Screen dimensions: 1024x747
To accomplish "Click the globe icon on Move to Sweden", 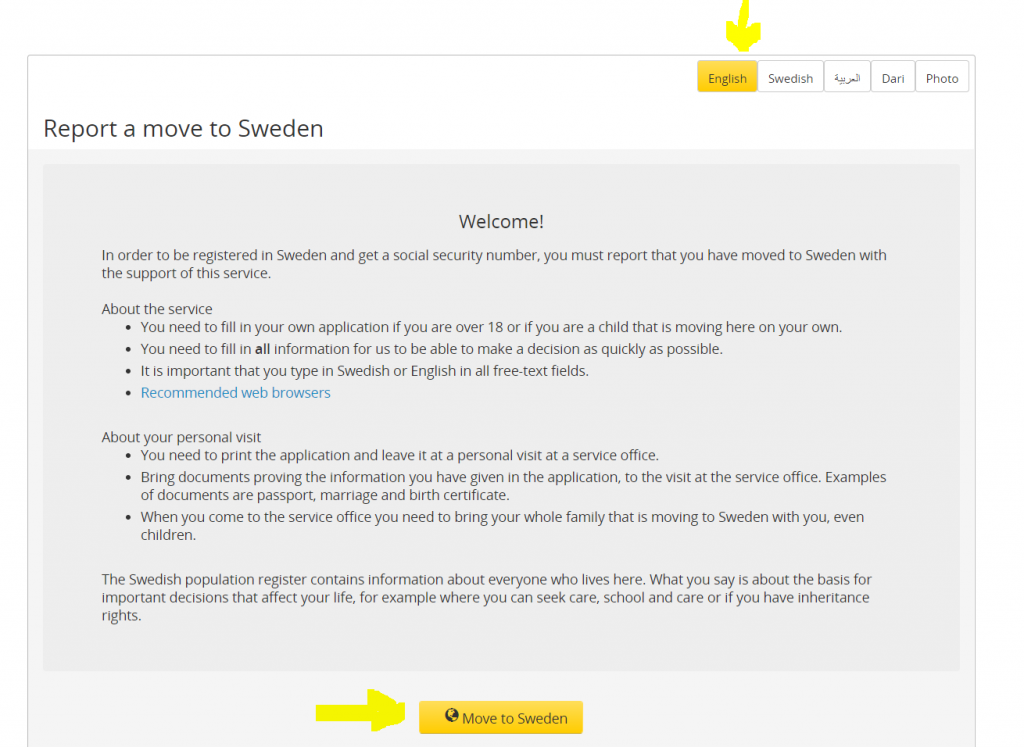I will pos(451,716).
